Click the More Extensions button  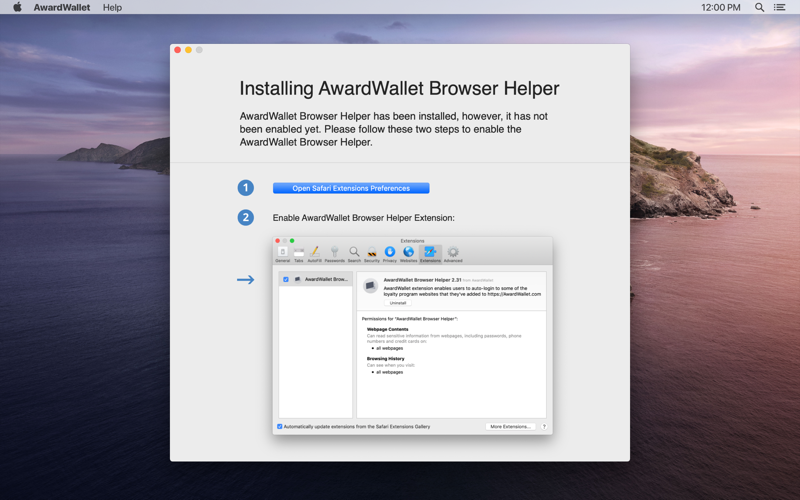click(510, 427)
